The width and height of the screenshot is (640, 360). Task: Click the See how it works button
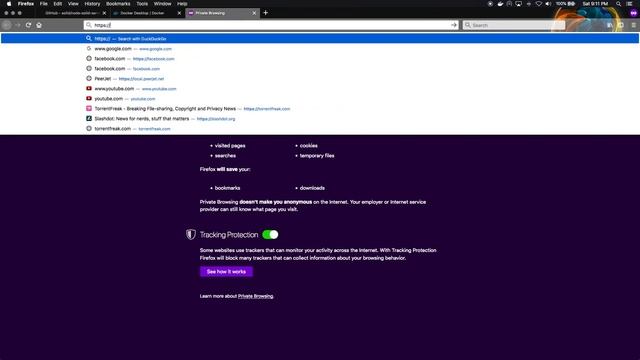226,271
